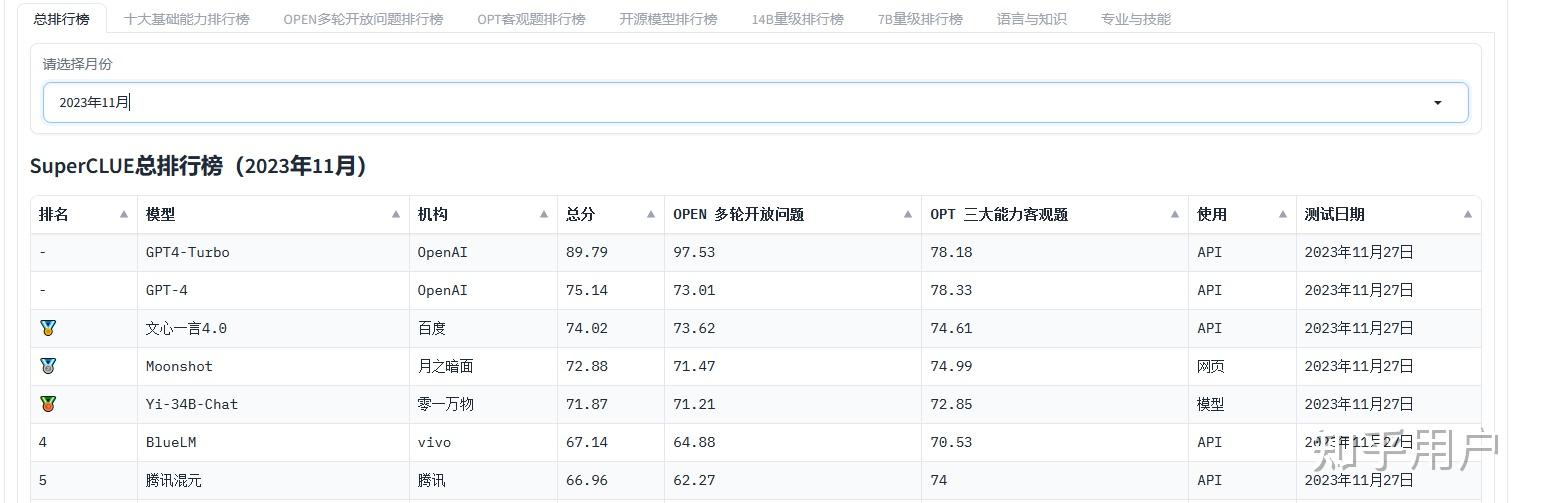Click the 月之暗面 organization cell

(x=483, y=366)
